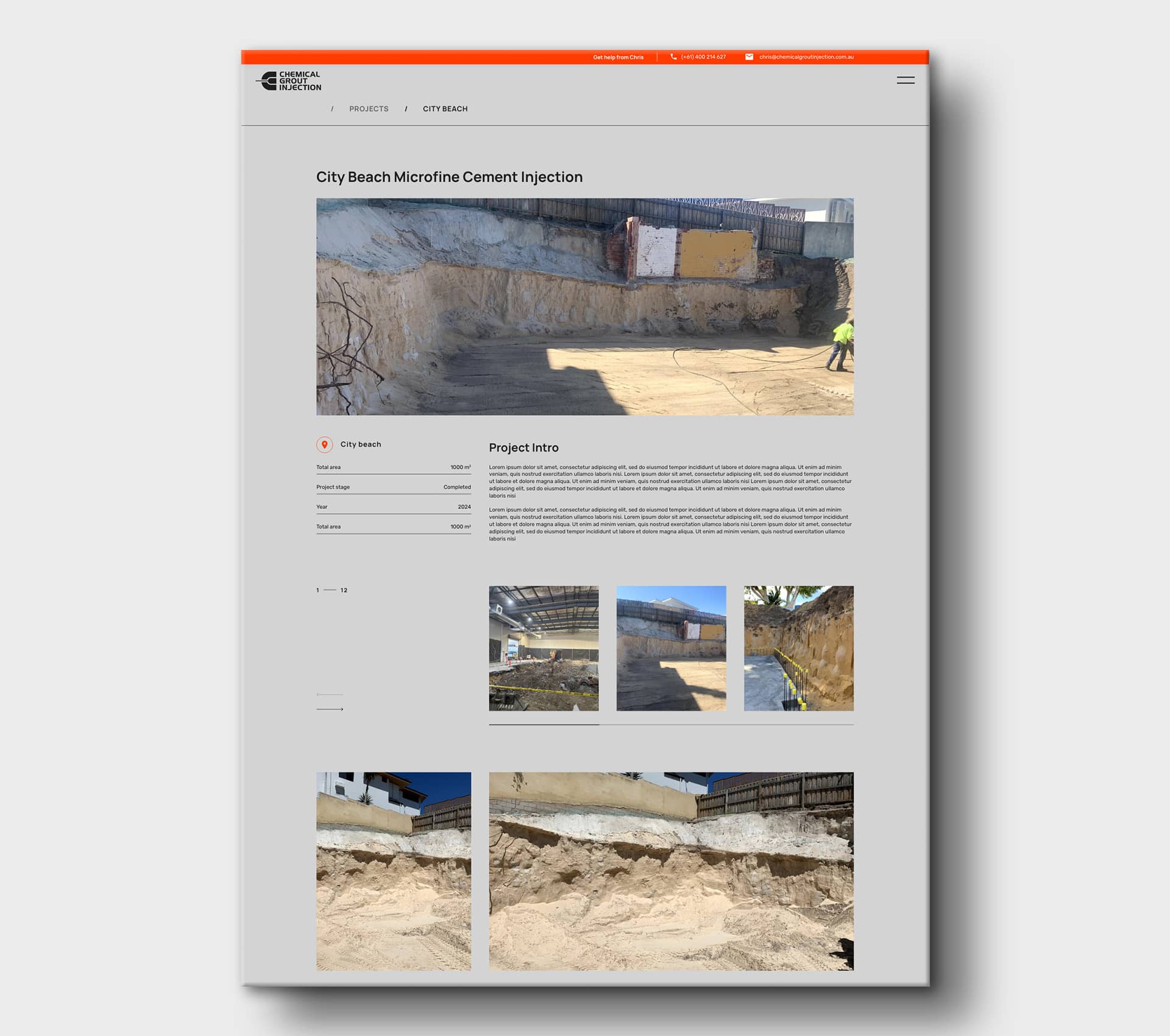Screen dimensions: 1170x1036
Task: Click the phone icon in orange bar
Action: (673, 57)
